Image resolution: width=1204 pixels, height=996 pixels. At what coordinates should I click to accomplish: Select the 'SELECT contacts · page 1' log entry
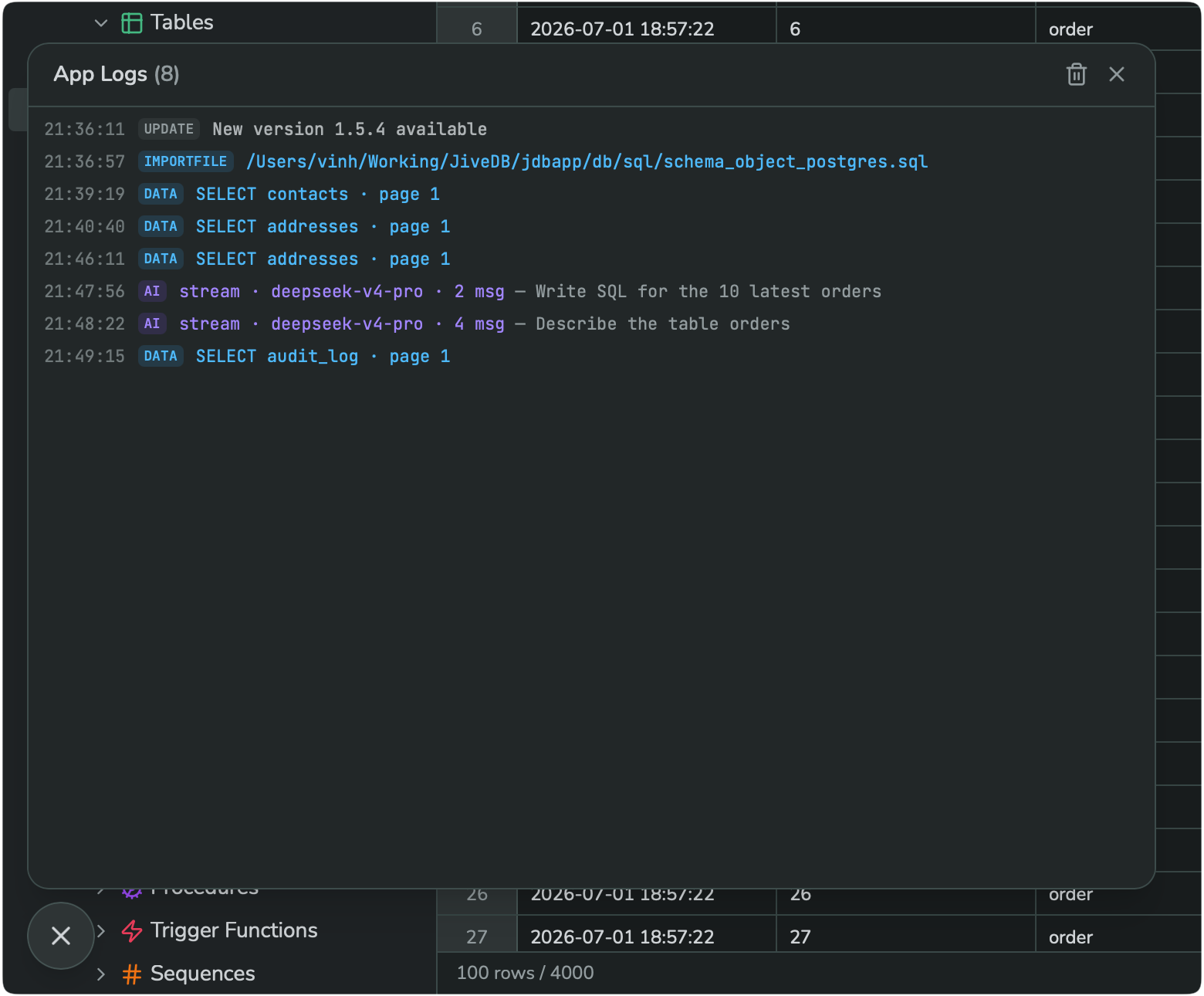(317, 194)
